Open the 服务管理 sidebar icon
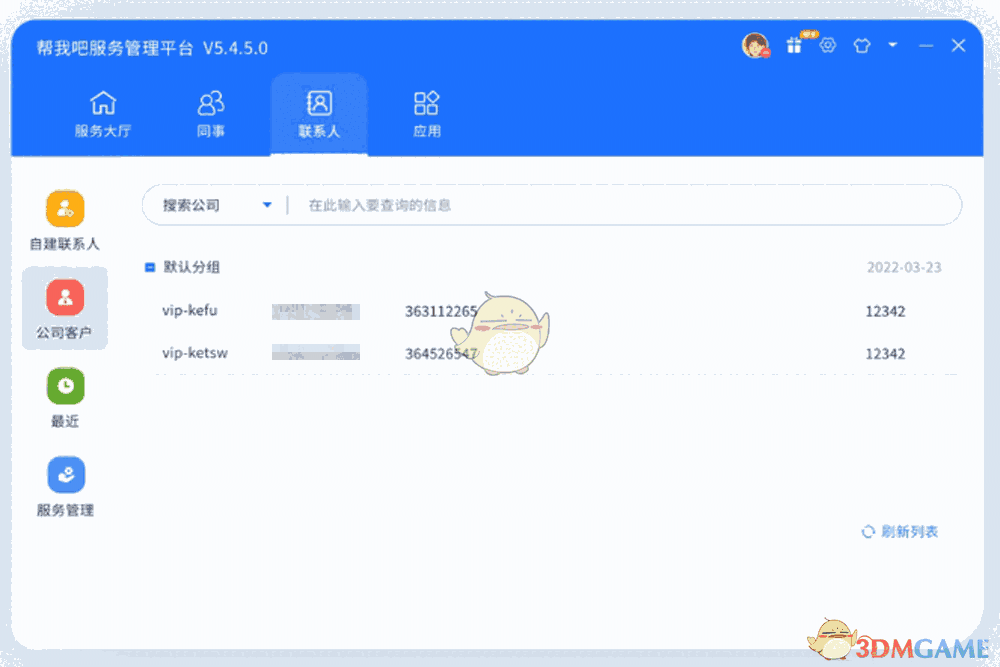The image size is (1000, 667). pyautogui.click(x=64, y=474)
